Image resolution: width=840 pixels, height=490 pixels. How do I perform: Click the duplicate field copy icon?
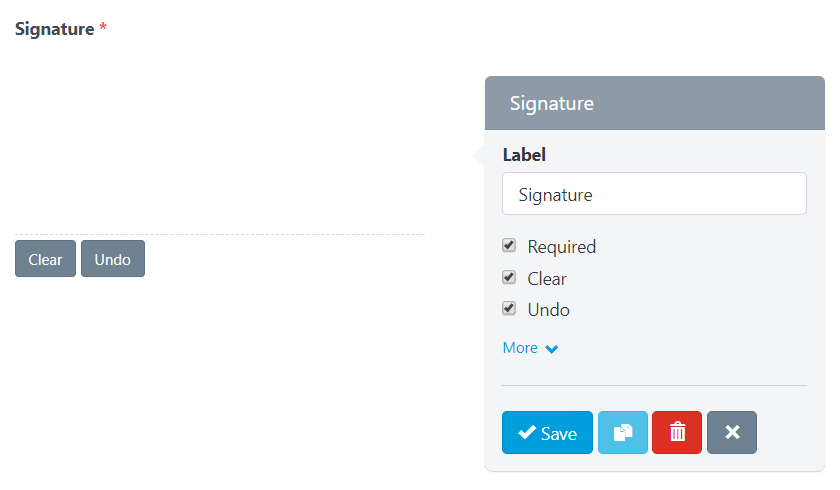coord(623,433)
